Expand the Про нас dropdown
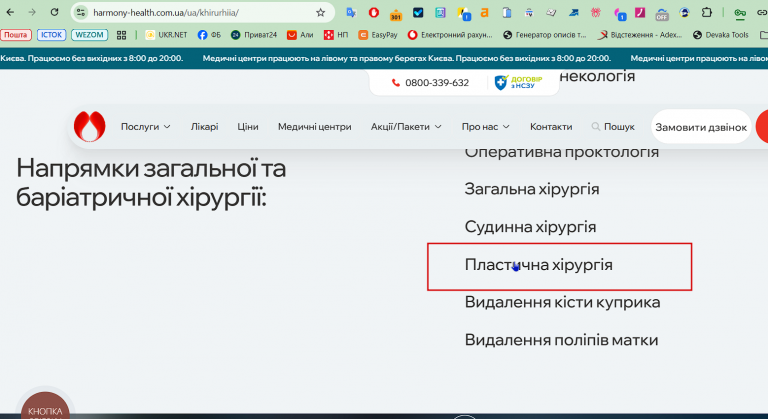Viewport: 768px width, 419px height. [485, 126]
